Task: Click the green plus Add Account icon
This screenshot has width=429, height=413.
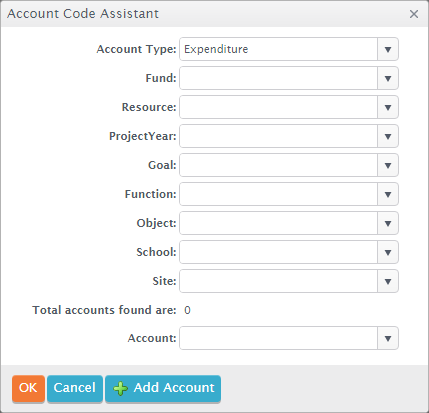Action: (x=120, y=389)
